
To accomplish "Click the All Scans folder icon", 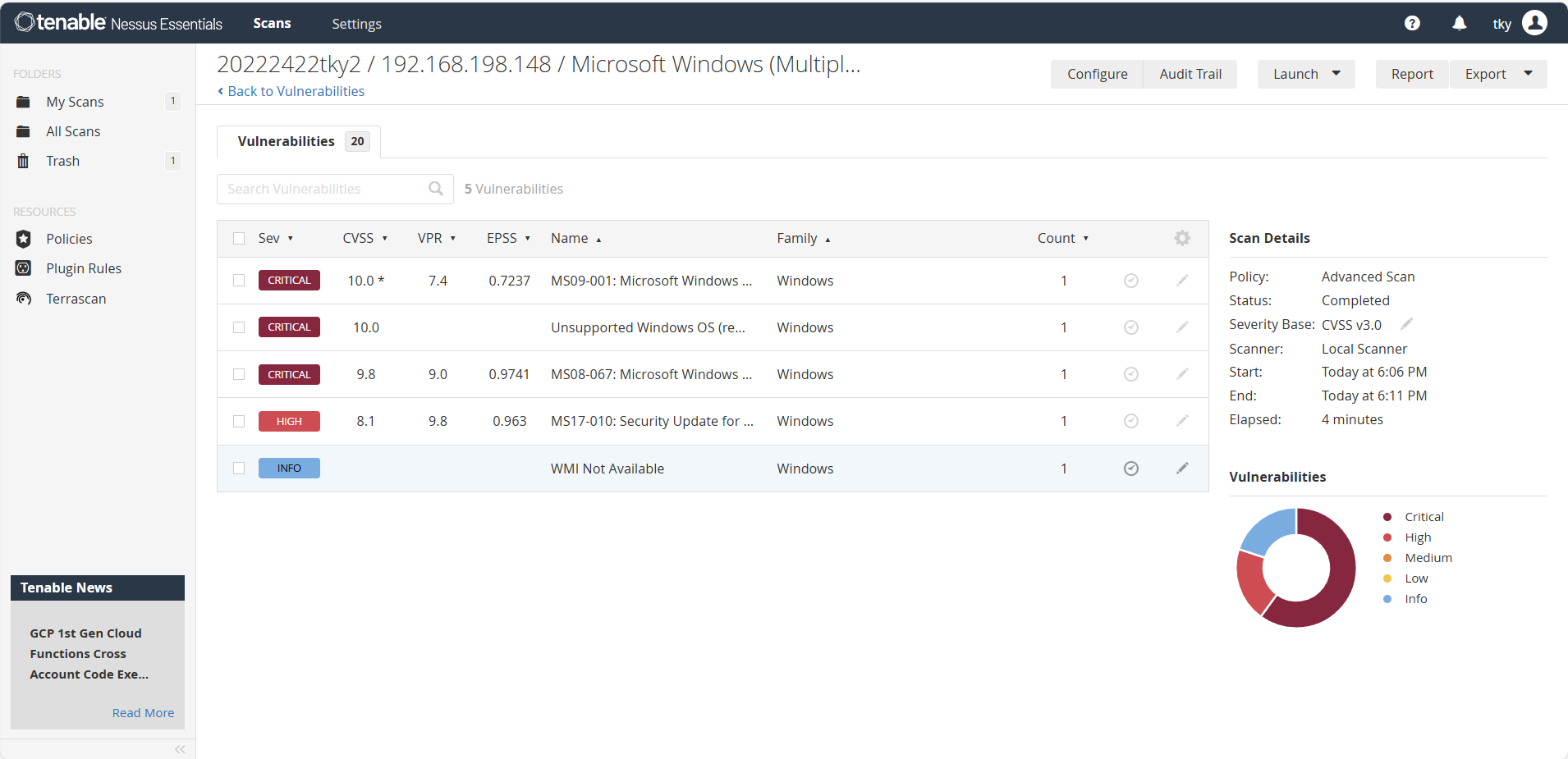I will (x=23, y=131).
